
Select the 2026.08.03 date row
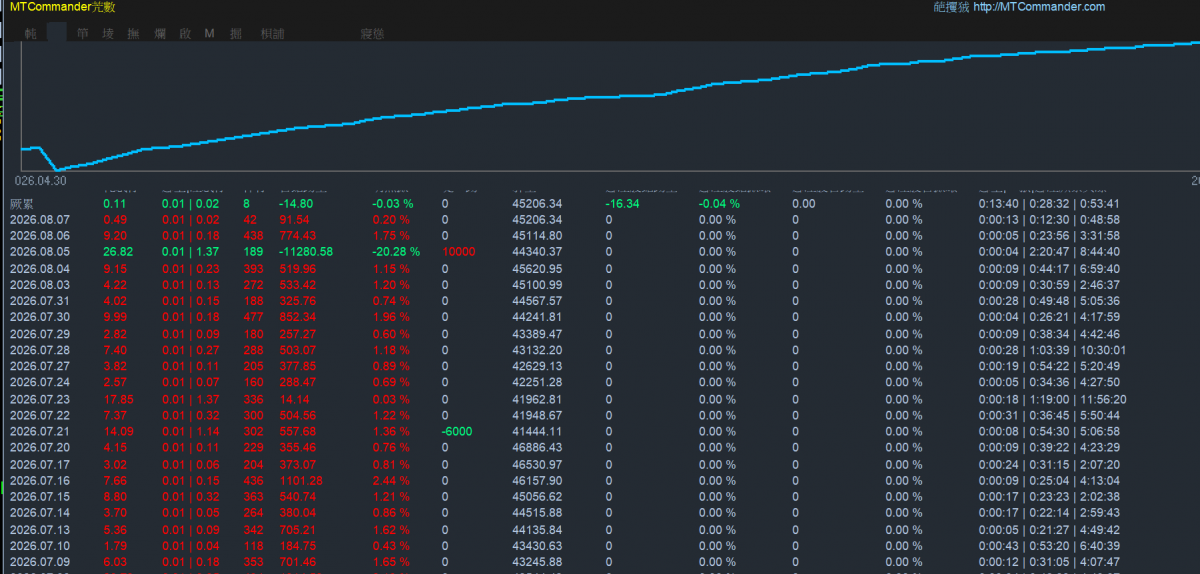[x=600, y=285]
